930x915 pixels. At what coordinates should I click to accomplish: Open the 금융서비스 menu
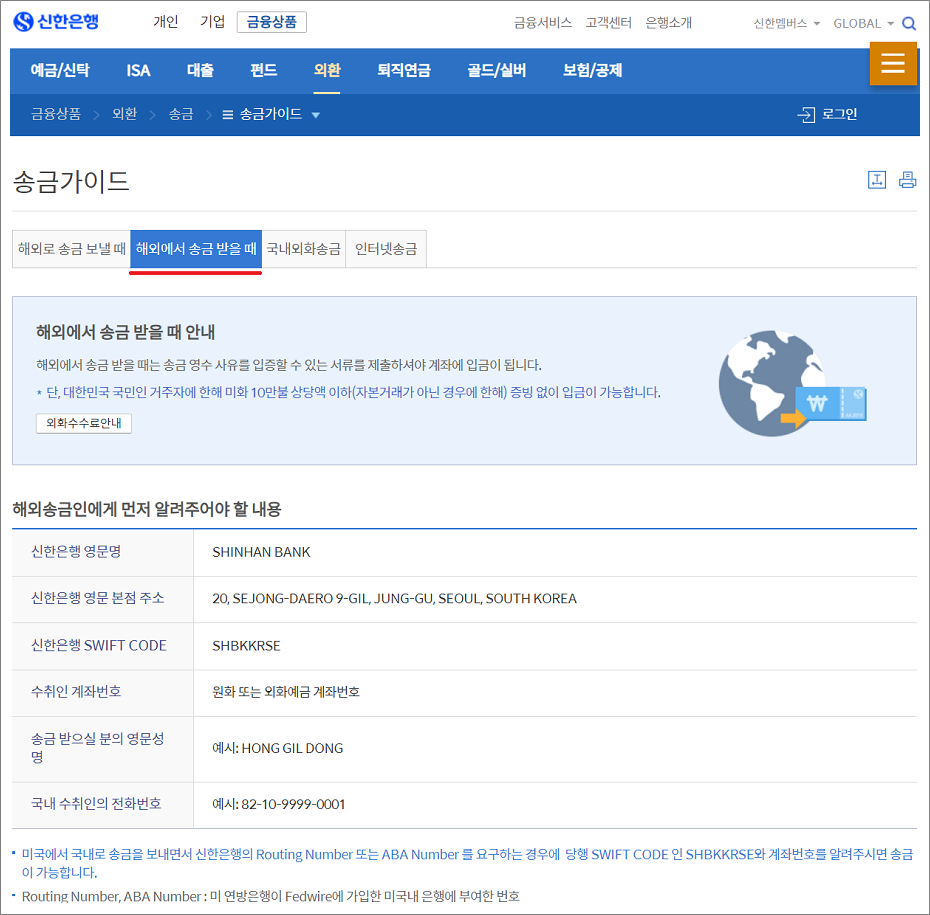point(543,23)
